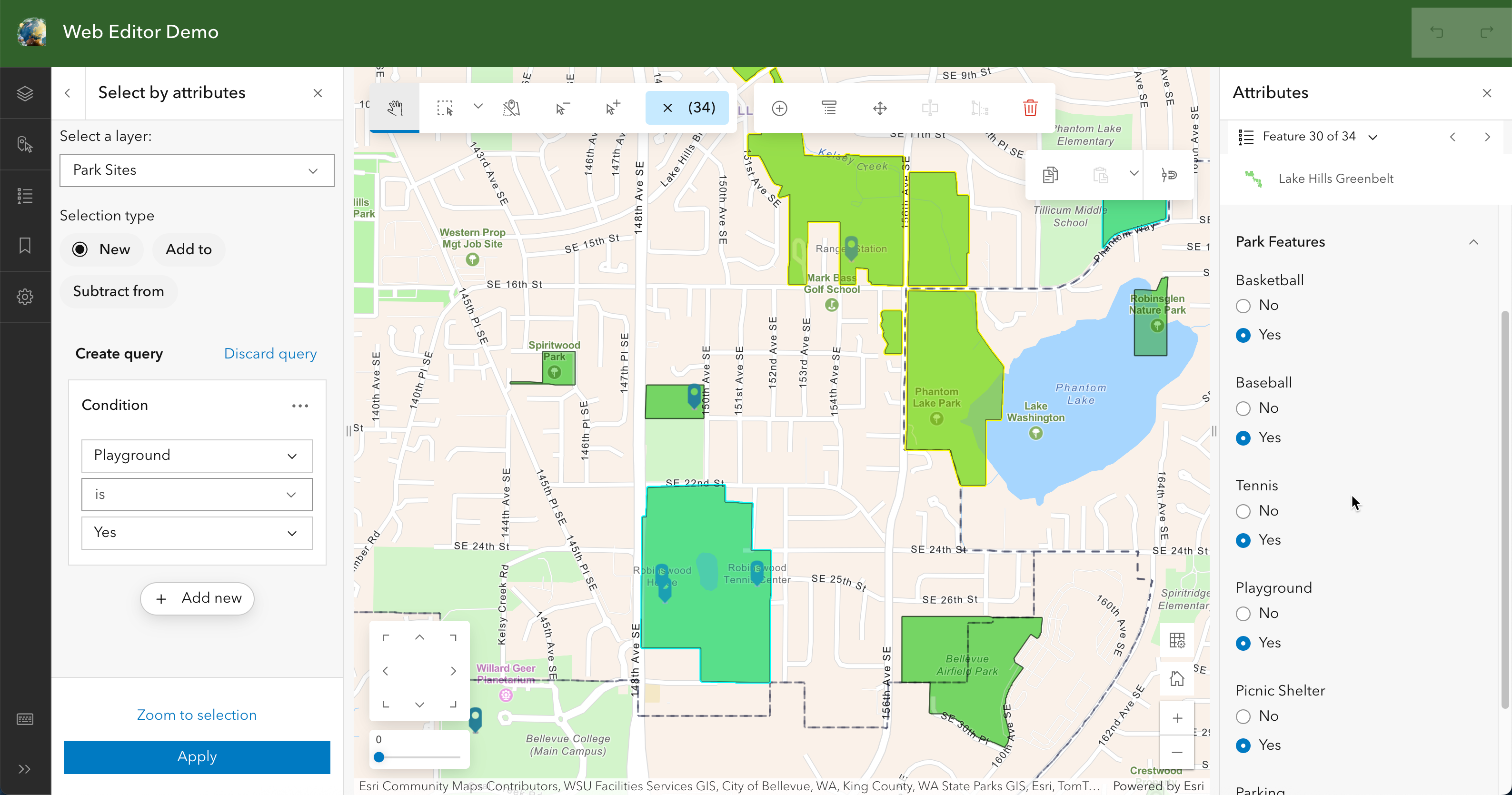This screenshot has height=795, width=1512.
Task: Click the Undo arrow in header
Action: point(1436,33)
